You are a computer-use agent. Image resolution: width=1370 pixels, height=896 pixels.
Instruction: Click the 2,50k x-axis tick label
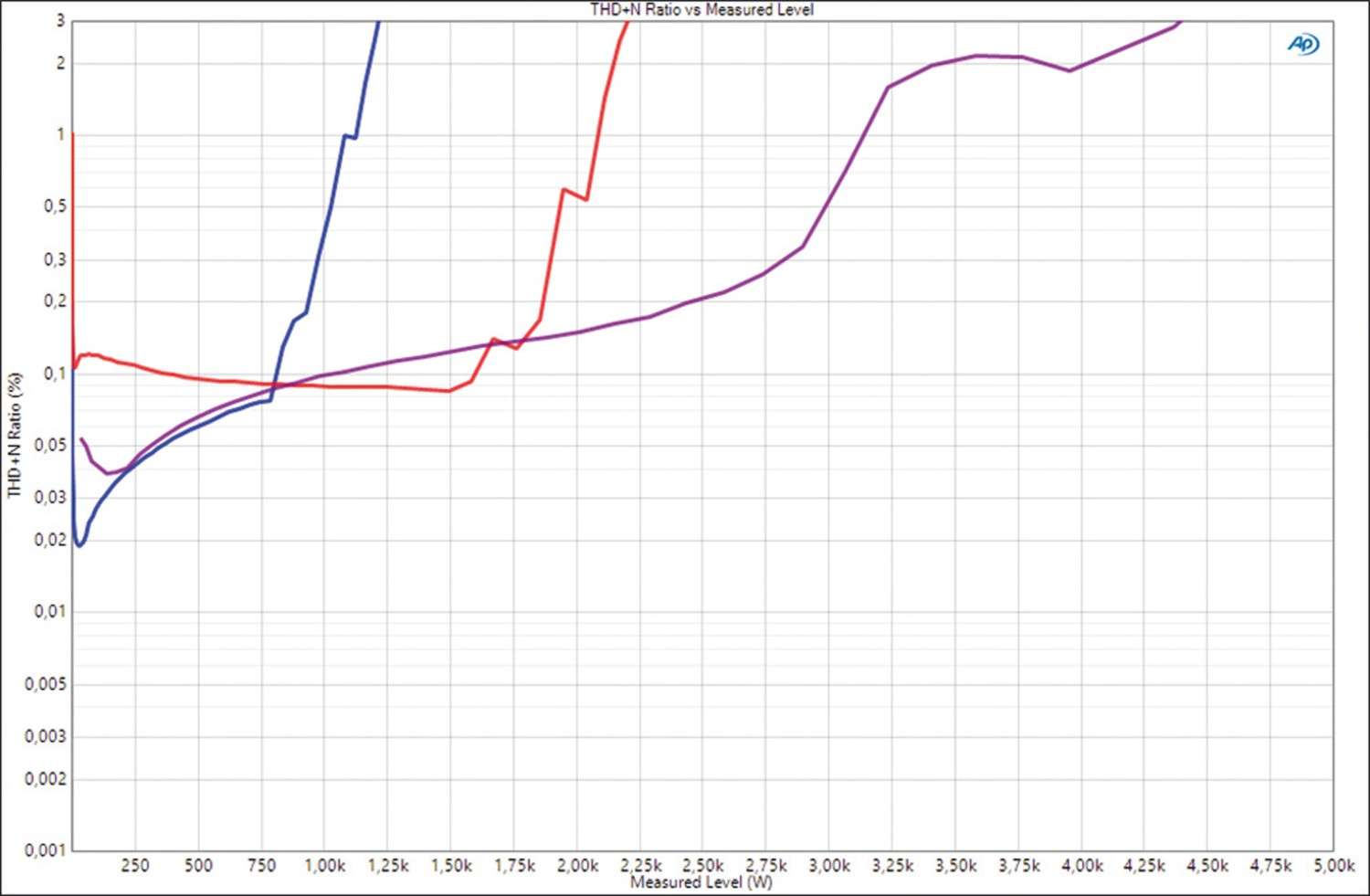703,865
